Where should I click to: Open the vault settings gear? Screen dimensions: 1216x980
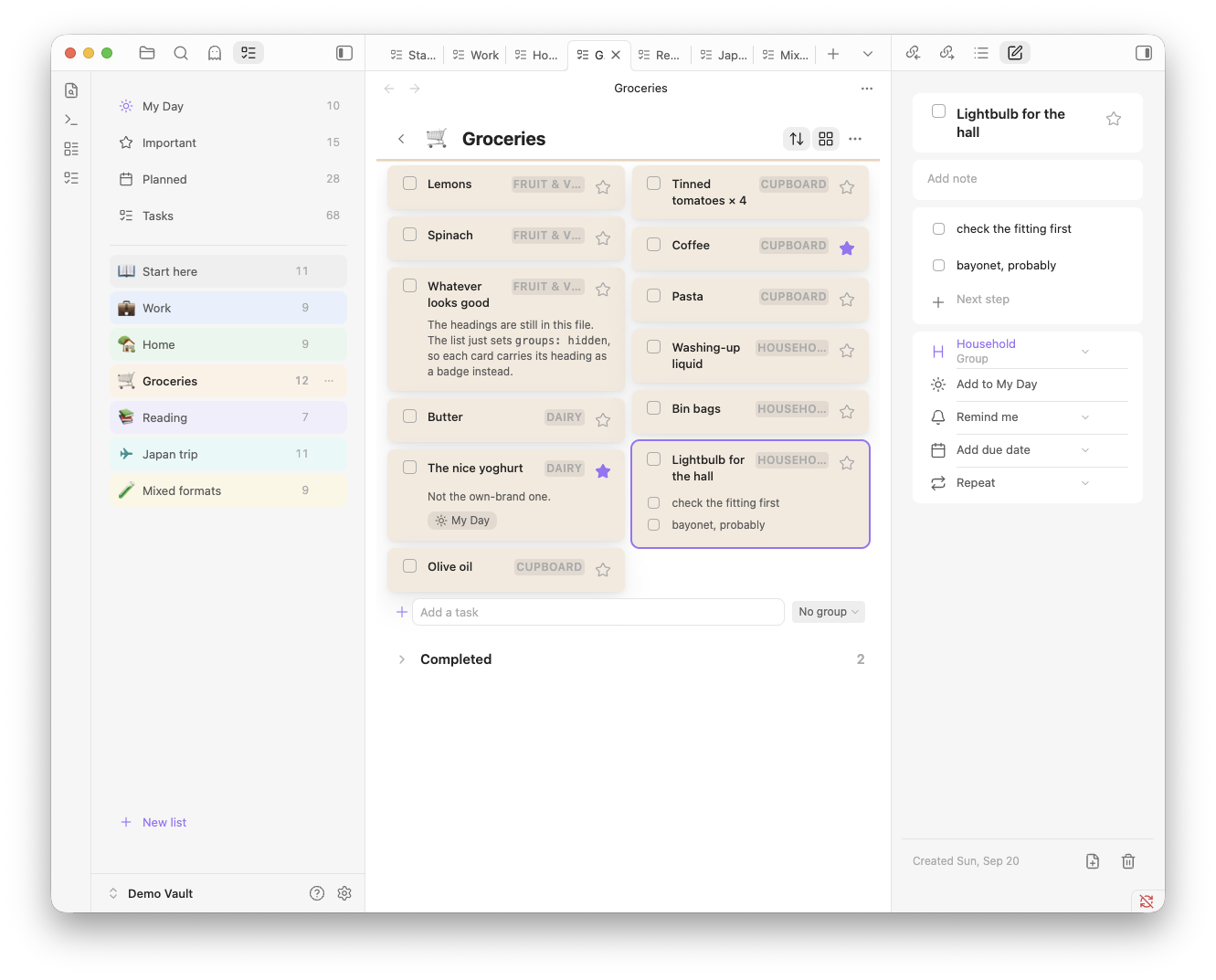coord(344,893)
